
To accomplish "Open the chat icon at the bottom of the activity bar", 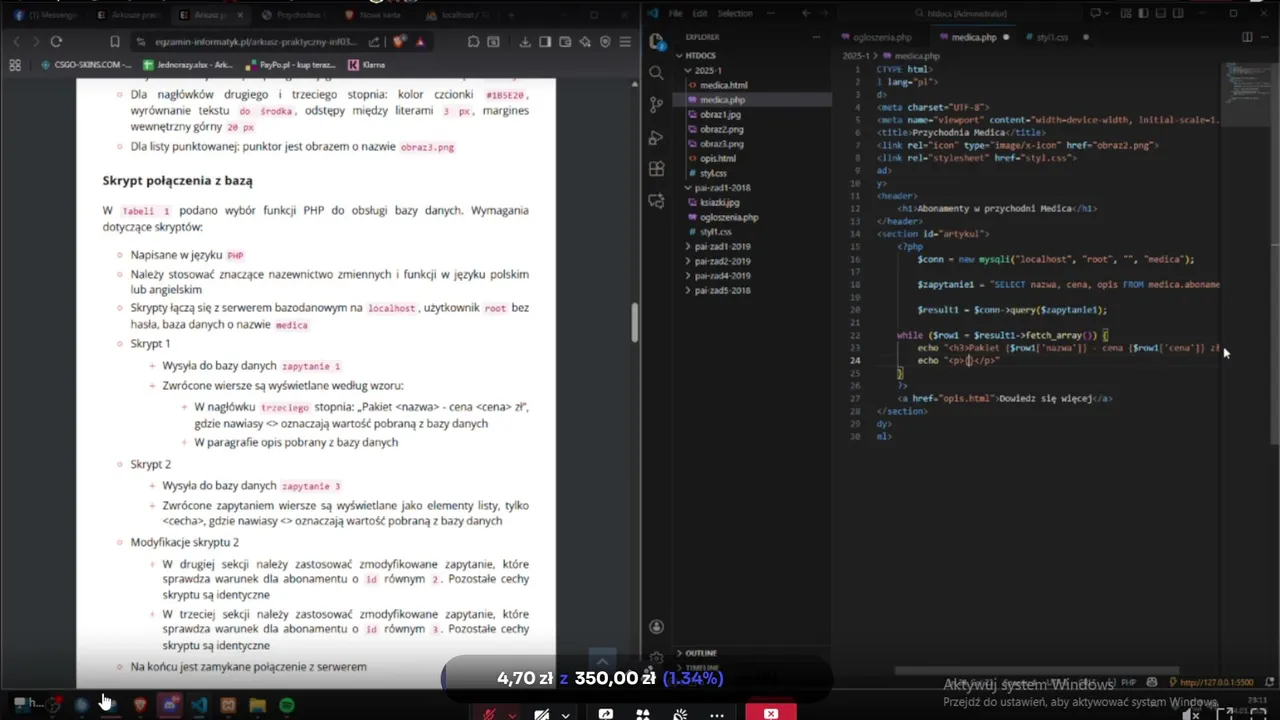I will (x=656, y=200).
